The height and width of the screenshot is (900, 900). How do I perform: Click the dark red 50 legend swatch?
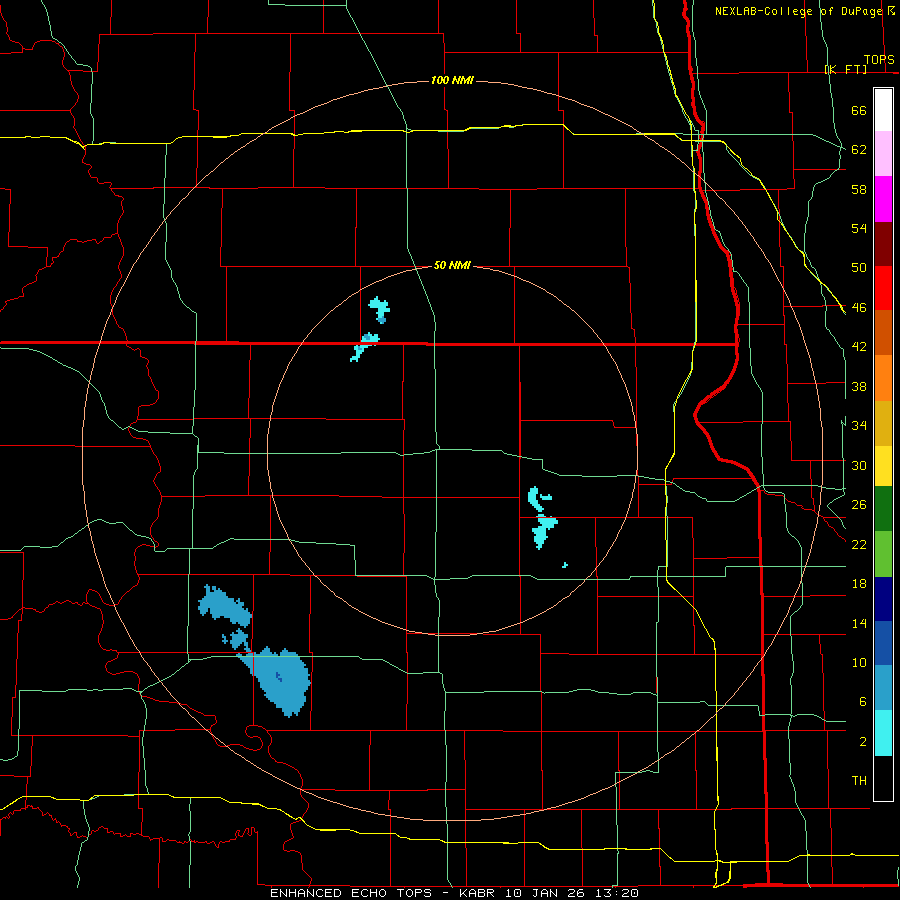[883, 243]
